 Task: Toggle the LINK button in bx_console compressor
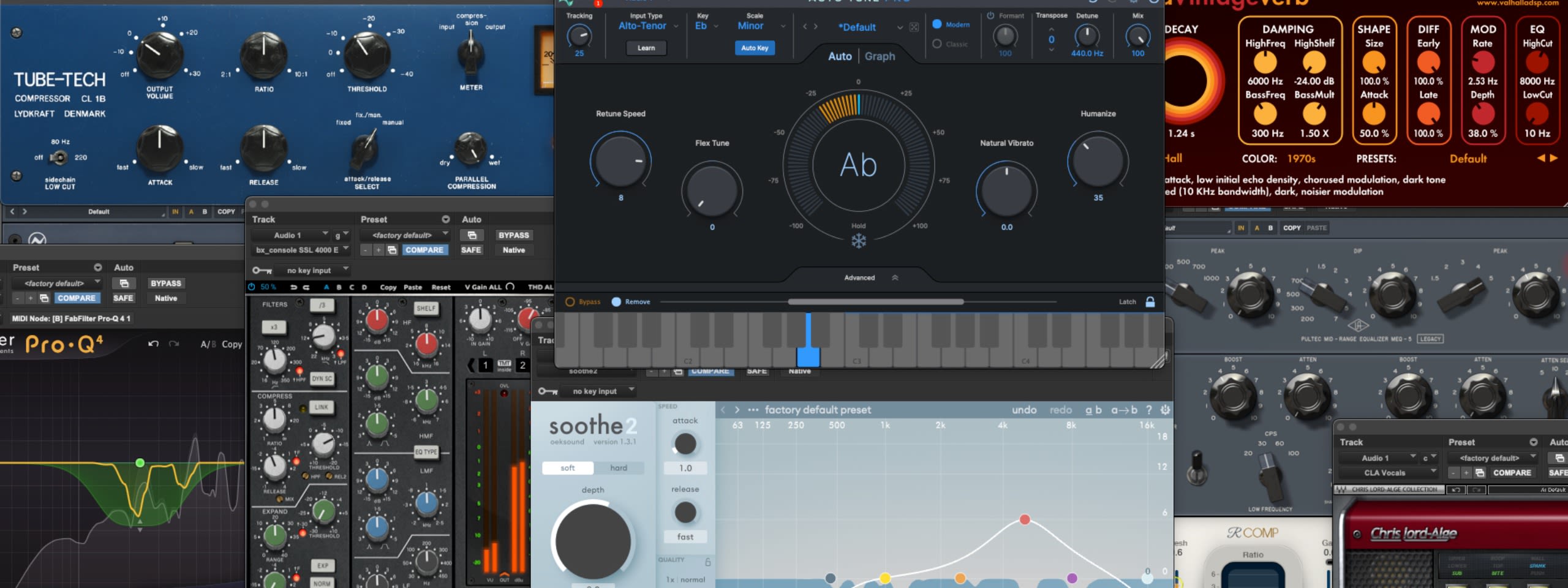coord(321,407)
